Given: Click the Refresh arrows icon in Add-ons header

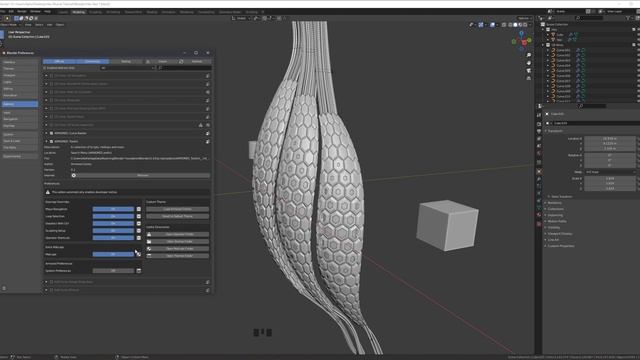Looking at the screenshot, I should point(181,61).
